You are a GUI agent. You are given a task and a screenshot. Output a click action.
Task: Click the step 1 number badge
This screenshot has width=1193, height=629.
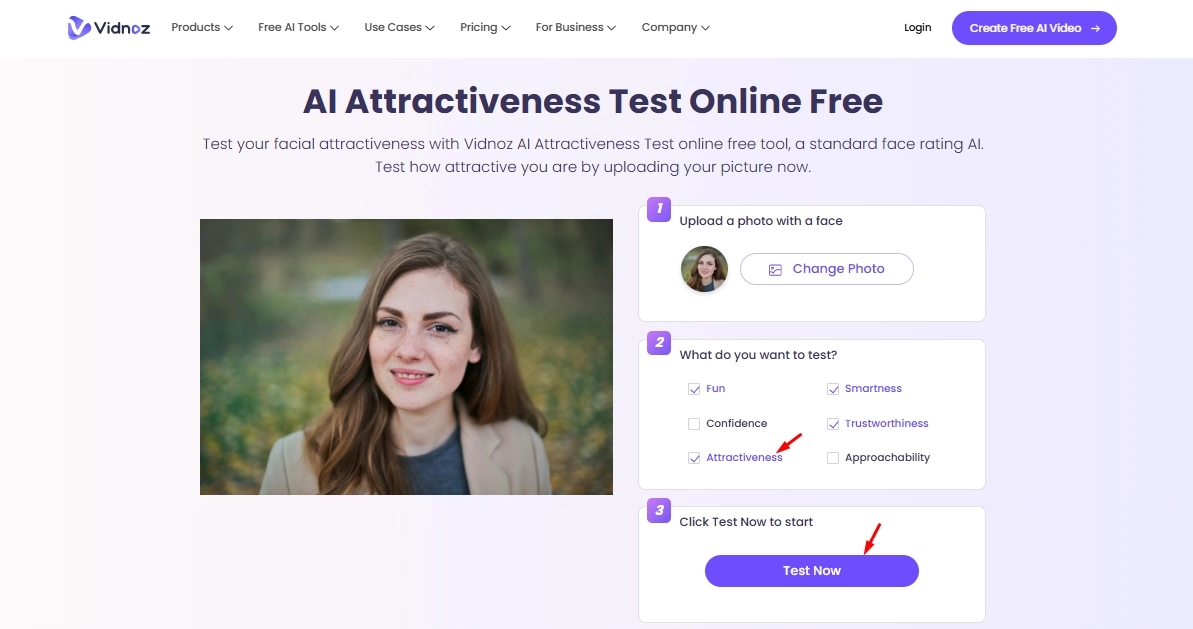(659, 208)
